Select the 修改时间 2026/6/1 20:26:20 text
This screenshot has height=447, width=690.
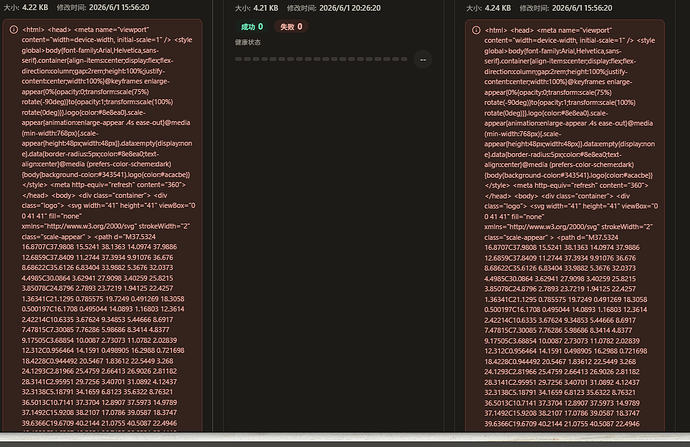tap(334, 8)
